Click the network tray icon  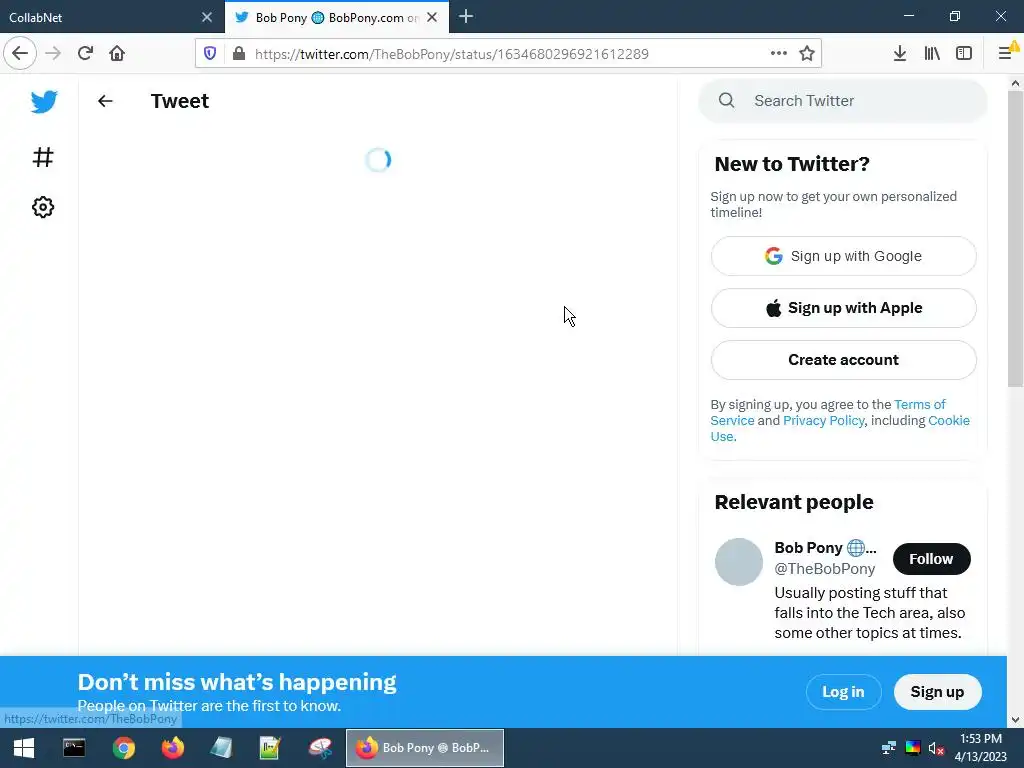tap(889, 748)
